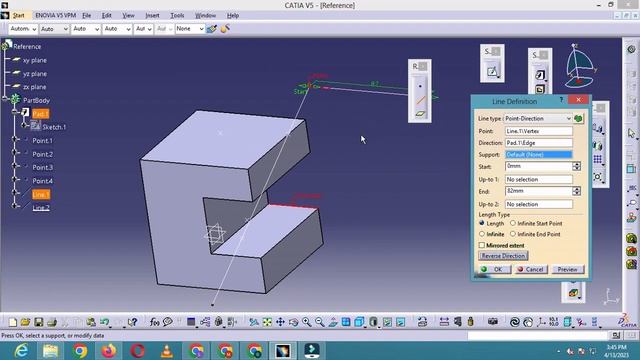Click the Up-to 1 selection field

(x=538, y=180)
